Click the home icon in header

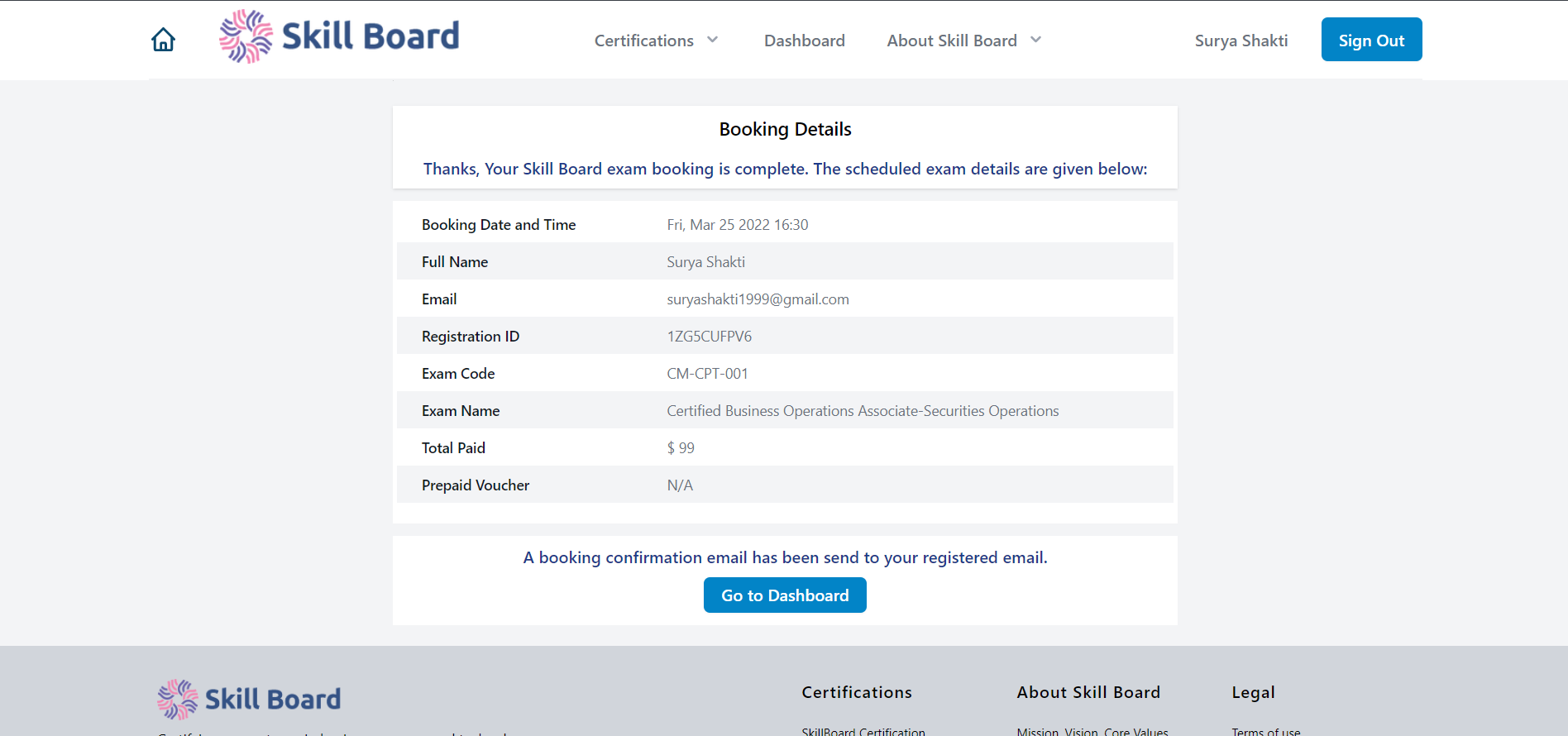click(x=163, y=40)
